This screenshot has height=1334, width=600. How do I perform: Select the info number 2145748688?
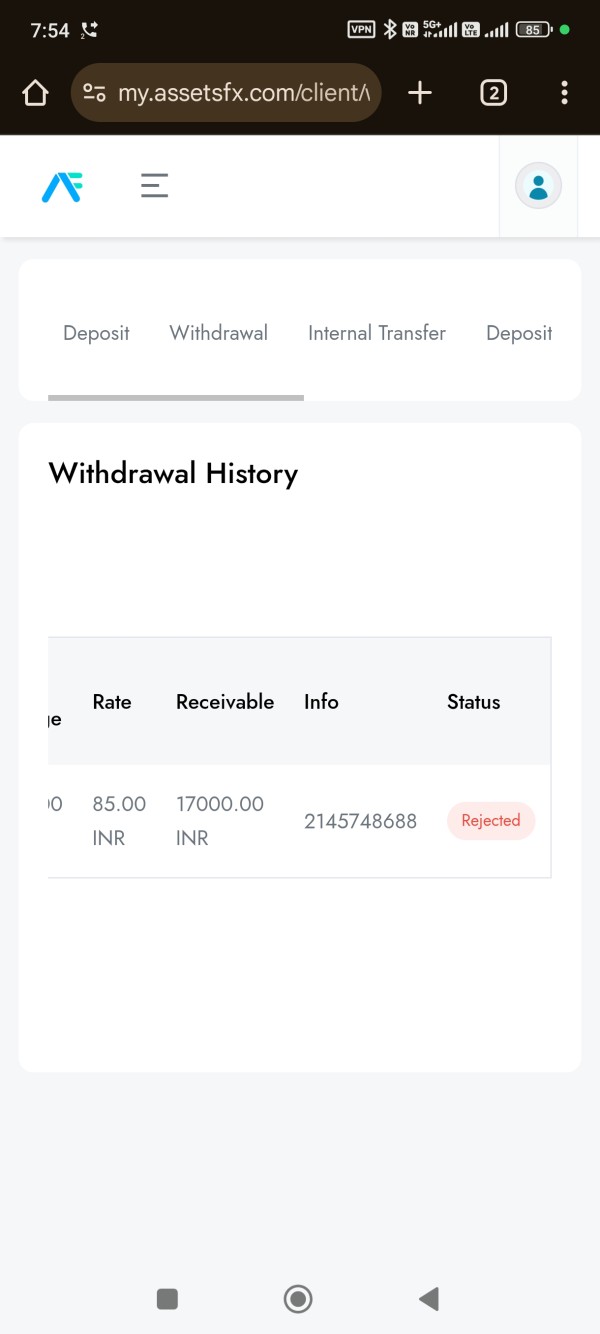point(360,821)
